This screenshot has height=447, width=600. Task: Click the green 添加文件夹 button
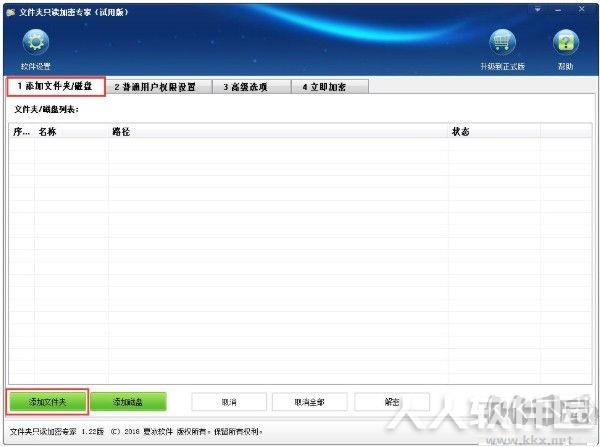47,402
